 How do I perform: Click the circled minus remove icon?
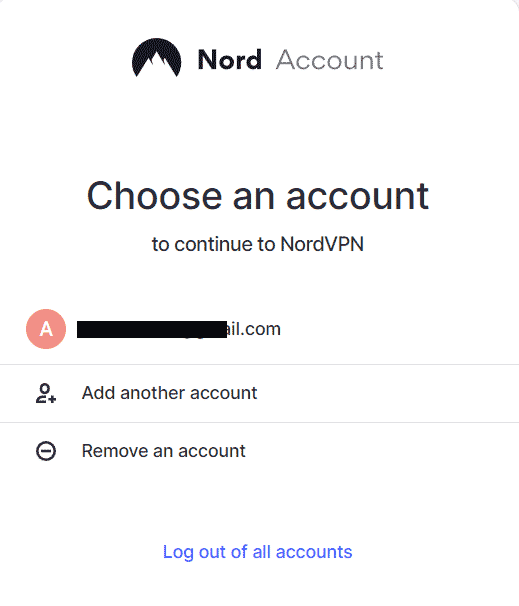[46, 451]
